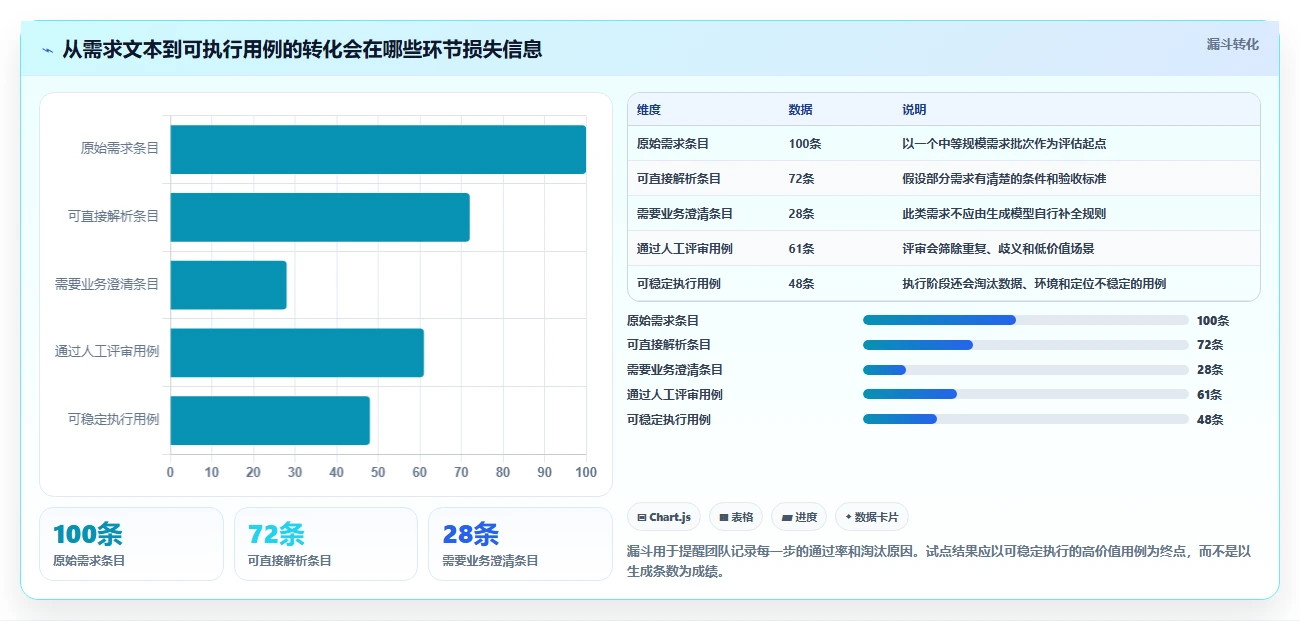Click the footer note starting with 漏斗用于提醒团队
This screenshot has width=1300, height=621.
point(939,561)
